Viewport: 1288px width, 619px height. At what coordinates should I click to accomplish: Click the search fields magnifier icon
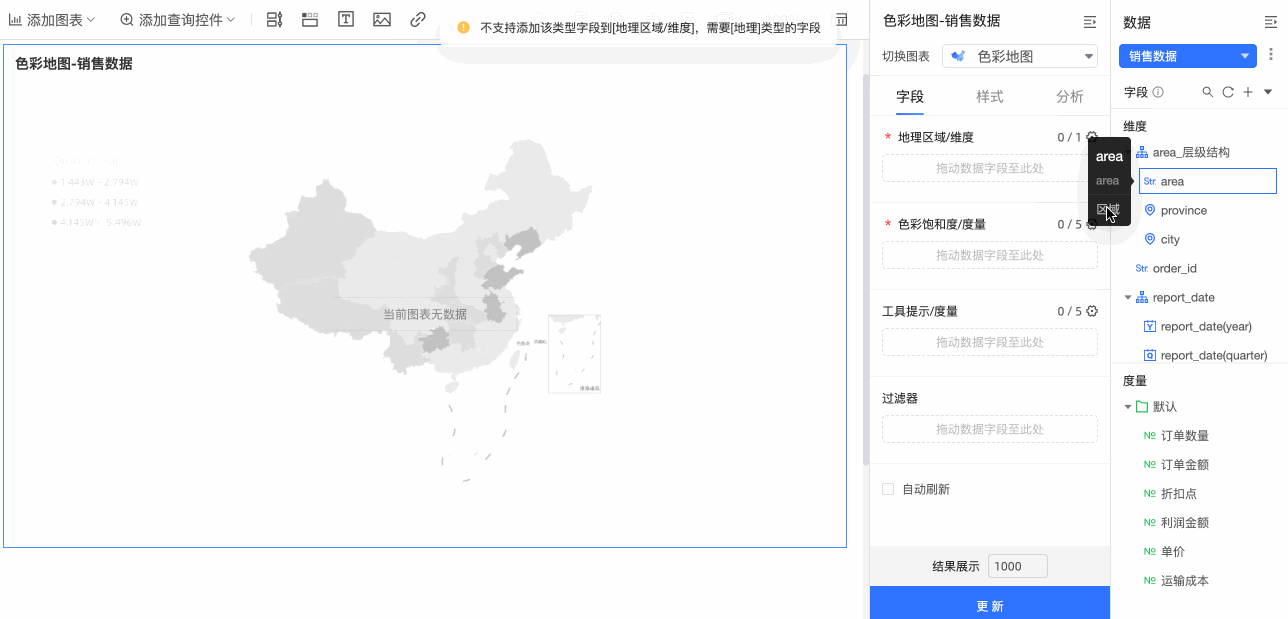tap(1207, 92)
